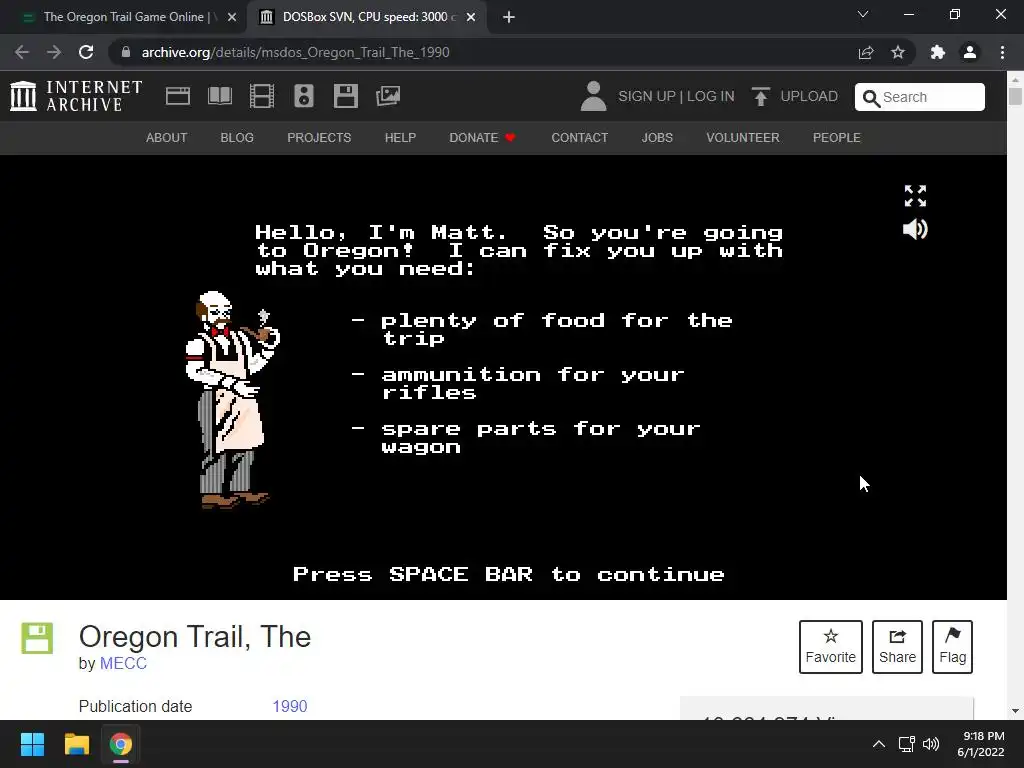Open Chrome extensions puzzle icon

938,52
